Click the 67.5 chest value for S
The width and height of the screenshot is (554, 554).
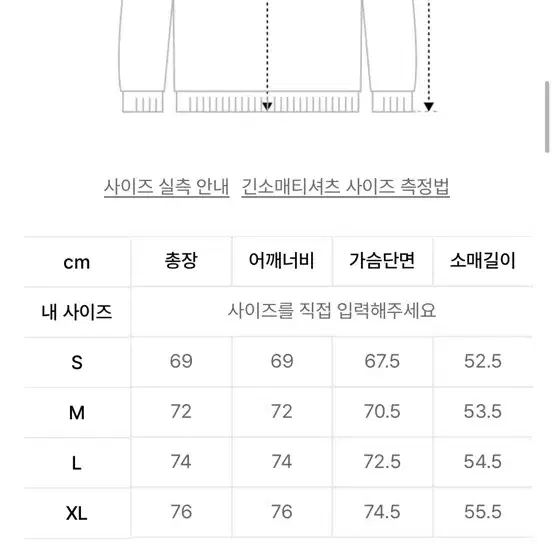[382, 361]
